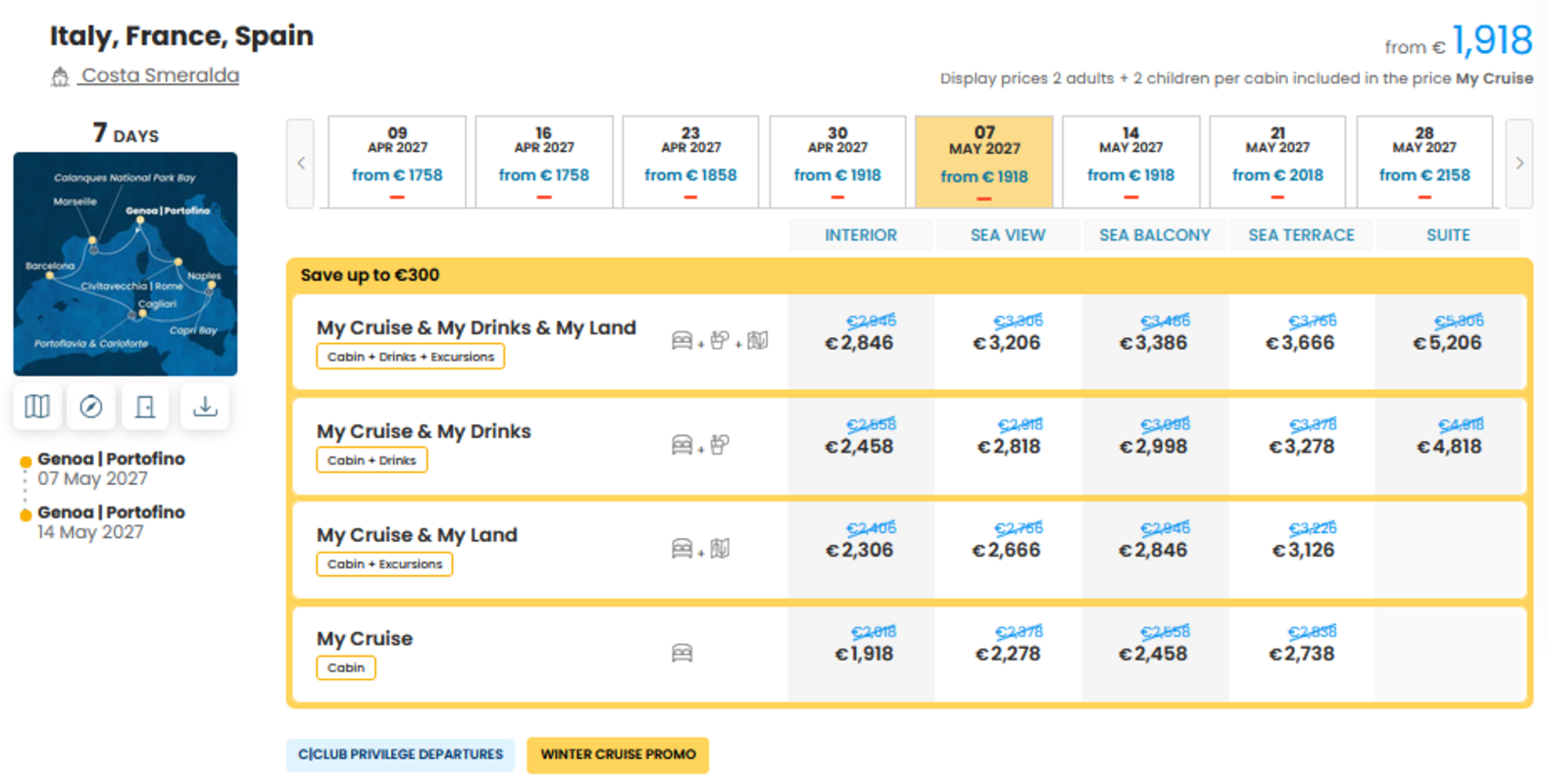Image resolution: width=1547 pixels, height=784 pixels.
Task: Click C|Club Privilege Departures badge
Action: 400,755
